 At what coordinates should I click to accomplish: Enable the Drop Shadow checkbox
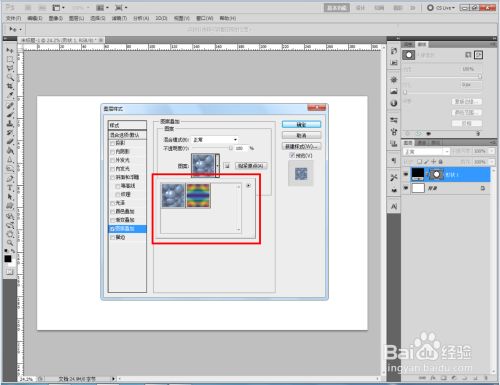pos(112,143)
